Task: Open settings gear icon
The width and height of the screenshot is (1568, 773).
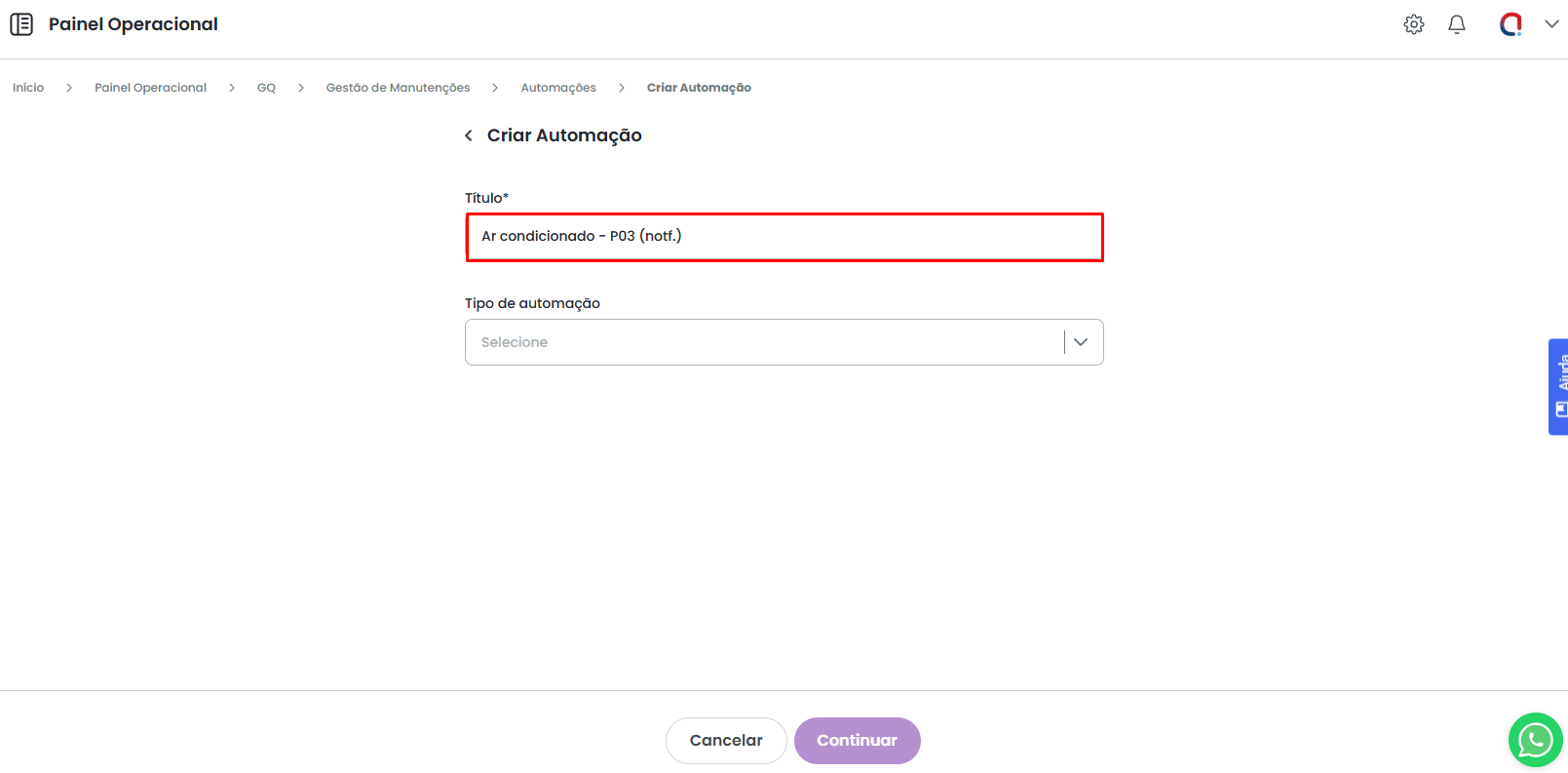Action: (1414, 24)
